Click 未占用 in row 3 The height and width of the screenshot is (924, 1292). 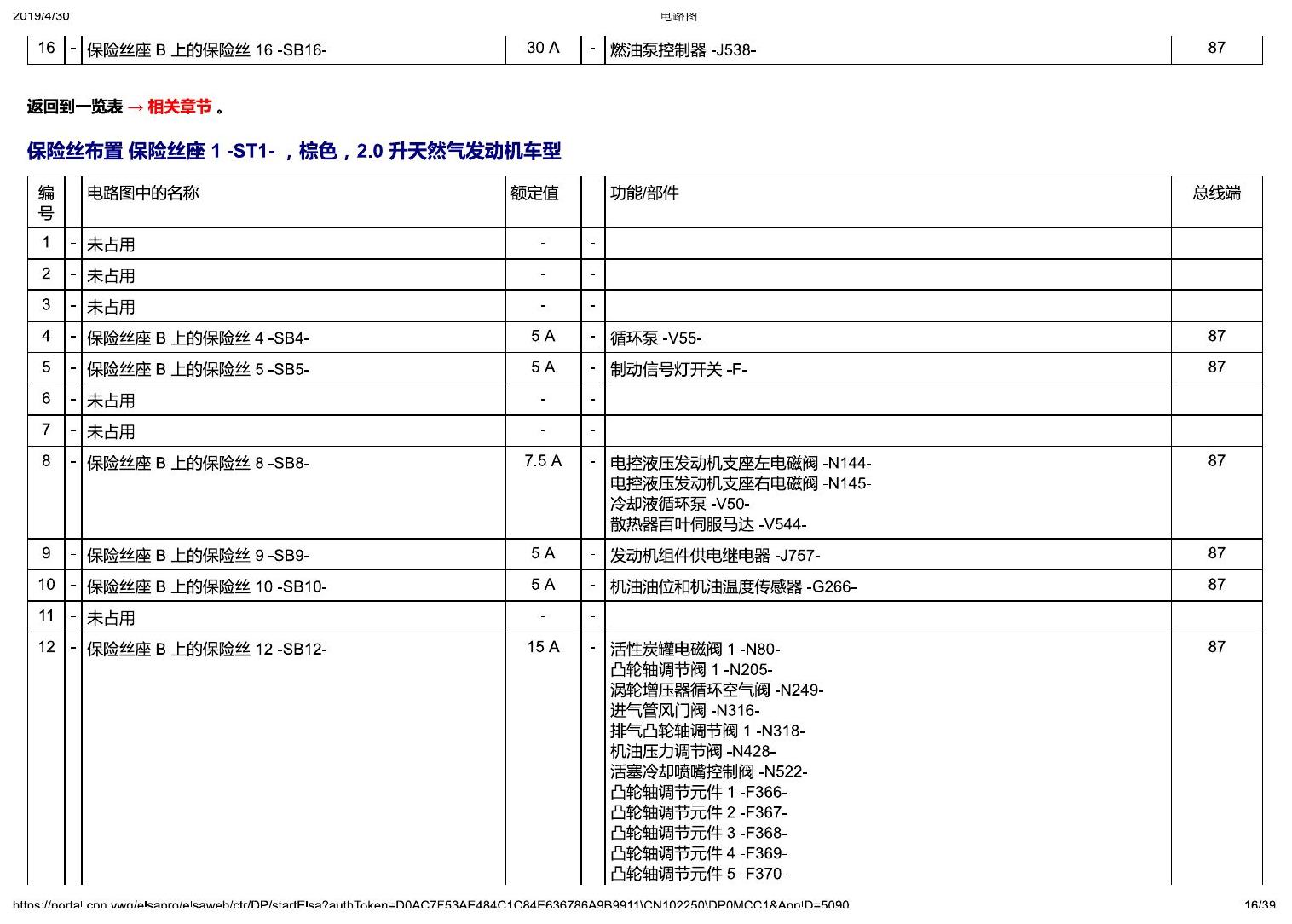111,307
